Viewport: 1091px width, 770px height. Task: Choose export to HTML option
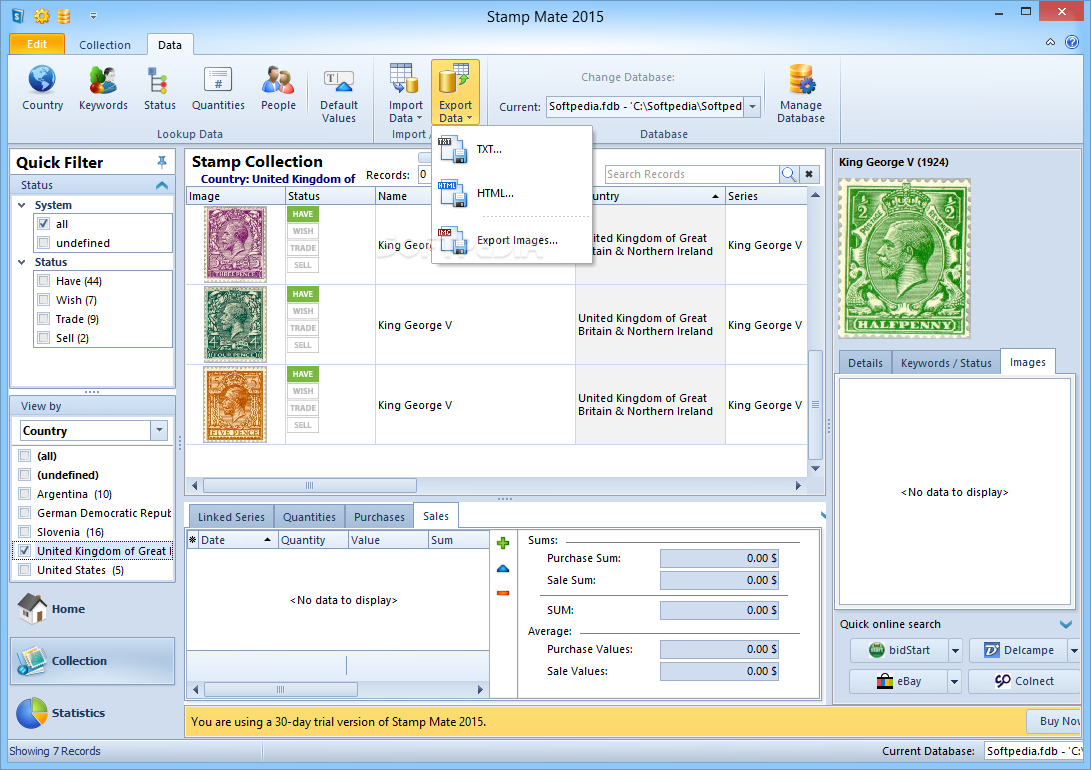(x=511, y=193)
